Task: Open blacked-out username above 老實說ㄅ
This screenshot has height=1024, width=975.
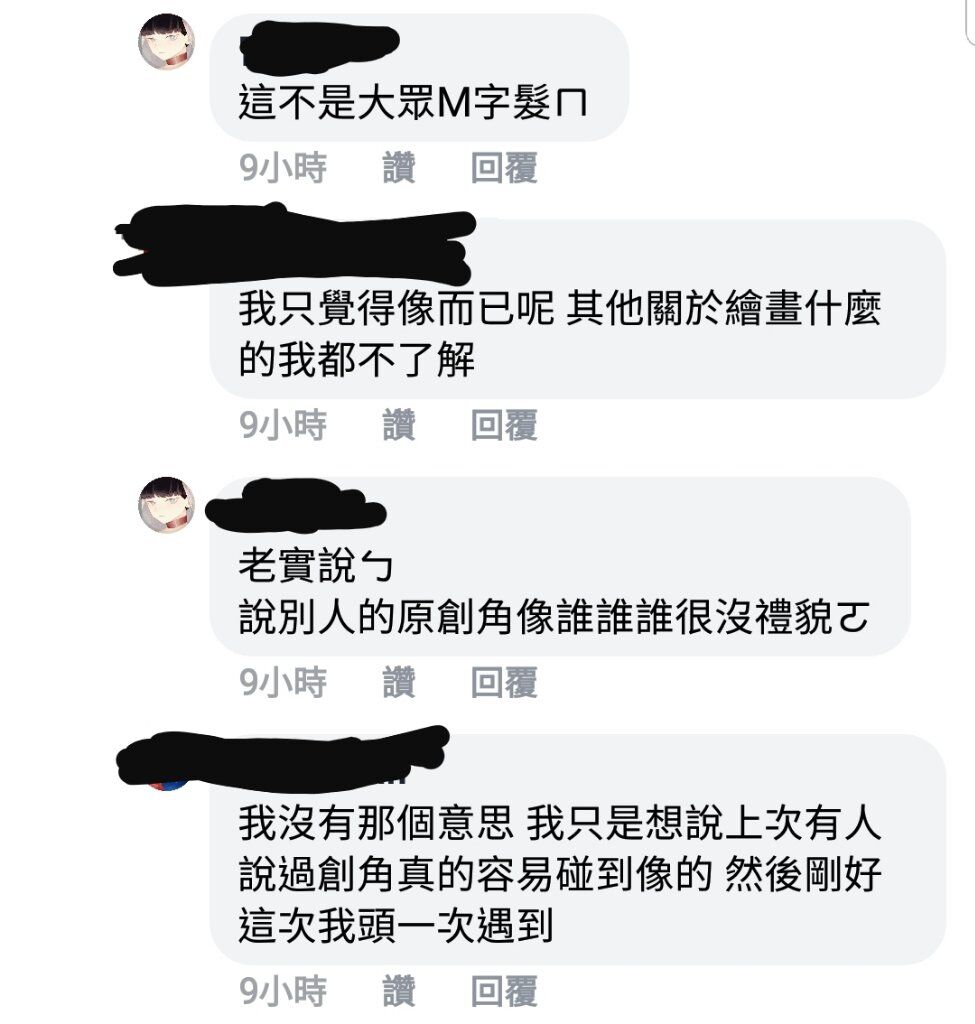Action: (x=296, y=505)
